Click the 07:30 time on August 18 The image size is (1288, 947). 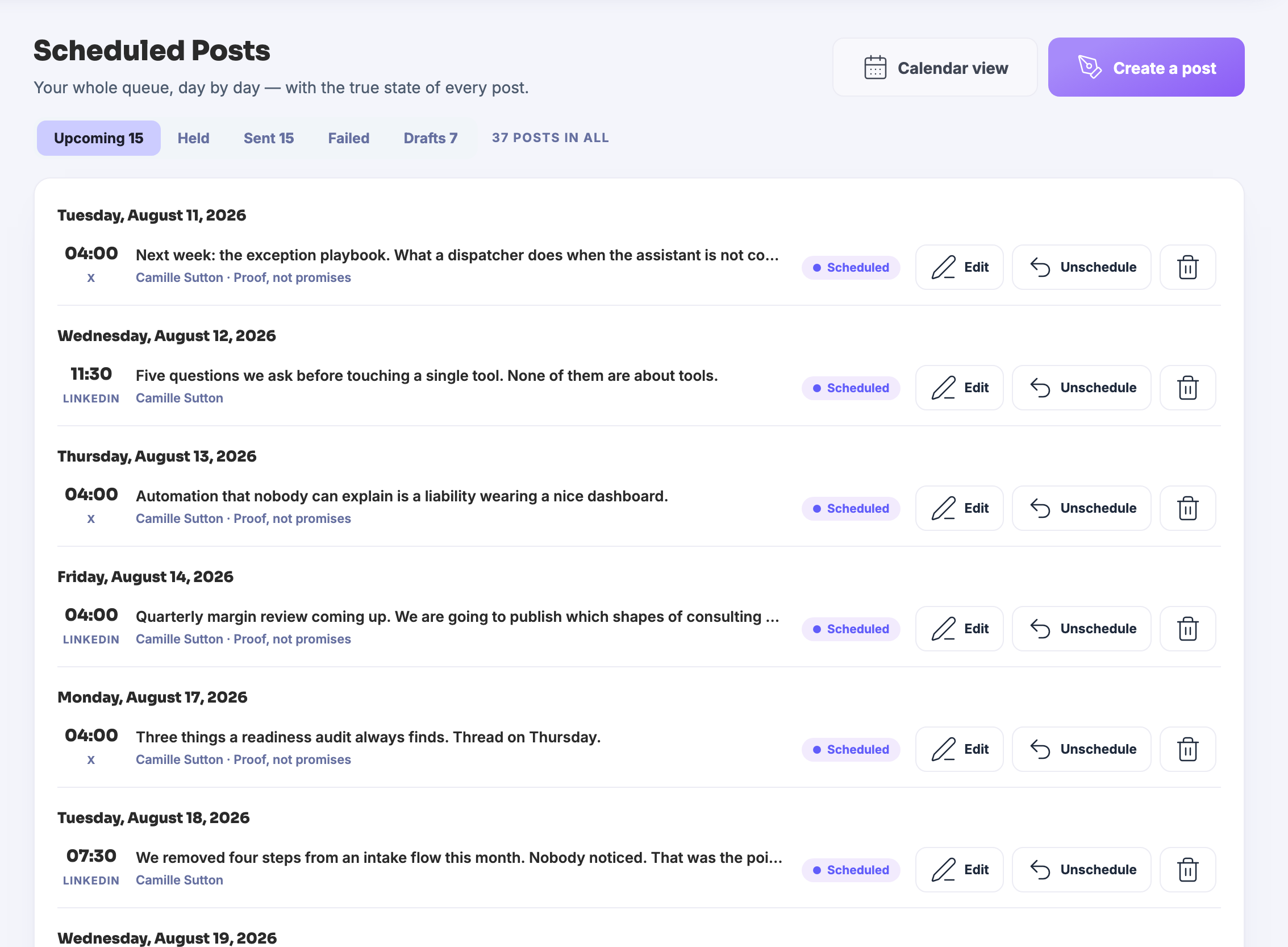[x=91, y=857]
